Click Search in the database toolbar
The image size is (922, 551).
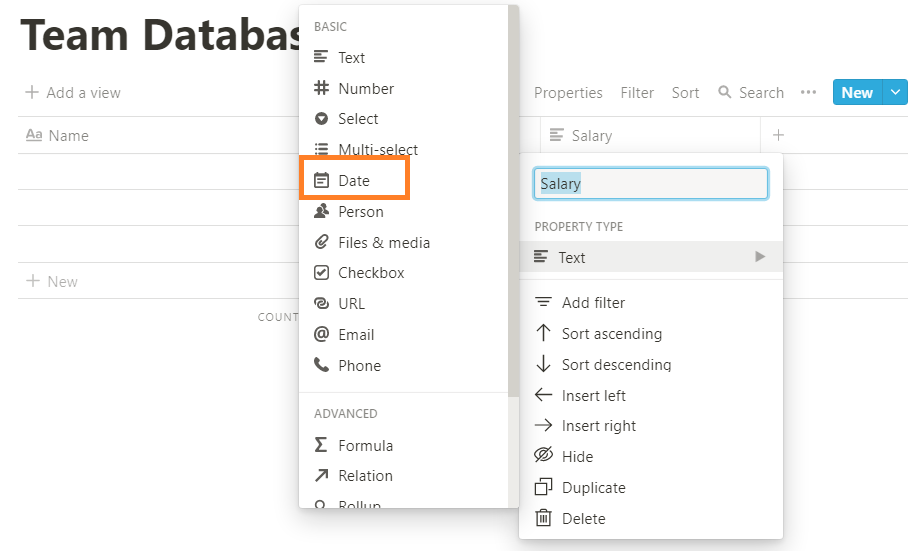point(751,93)
